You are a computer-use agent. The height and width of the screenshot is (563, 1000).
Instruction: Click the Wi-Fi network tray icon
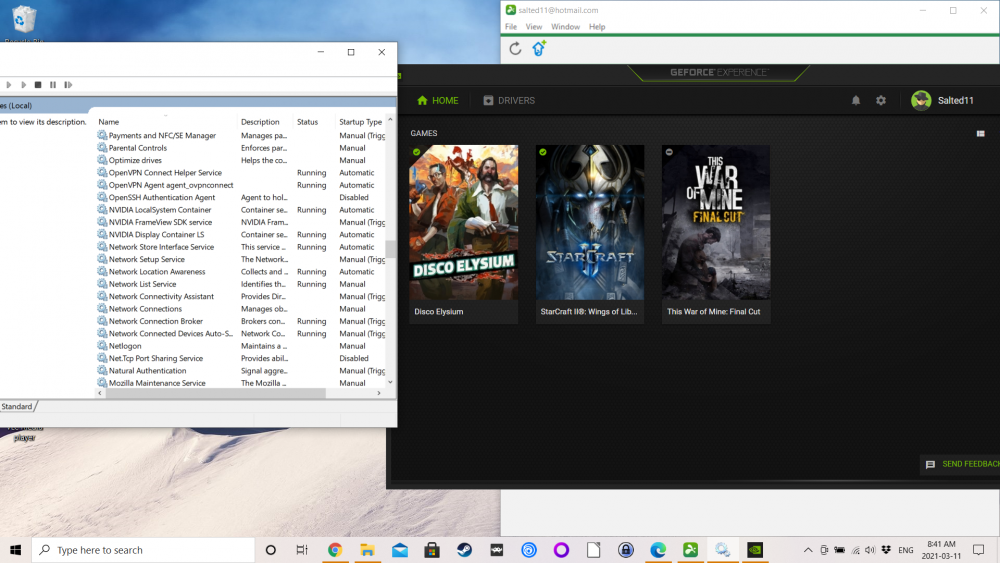tap(856, 550)
